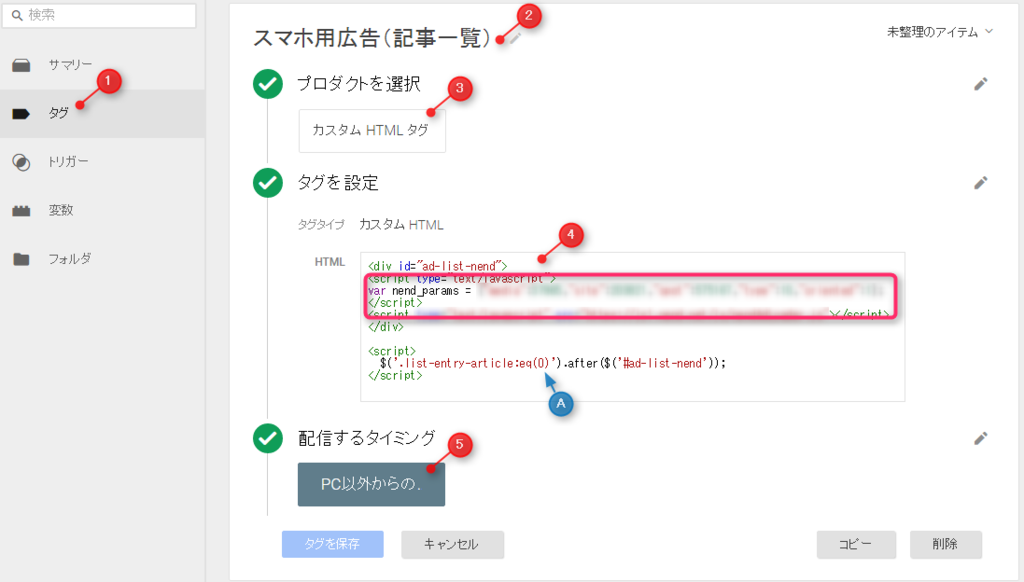
Task: Click the プロダクトを選択 heading
Action: coord(359,84)
